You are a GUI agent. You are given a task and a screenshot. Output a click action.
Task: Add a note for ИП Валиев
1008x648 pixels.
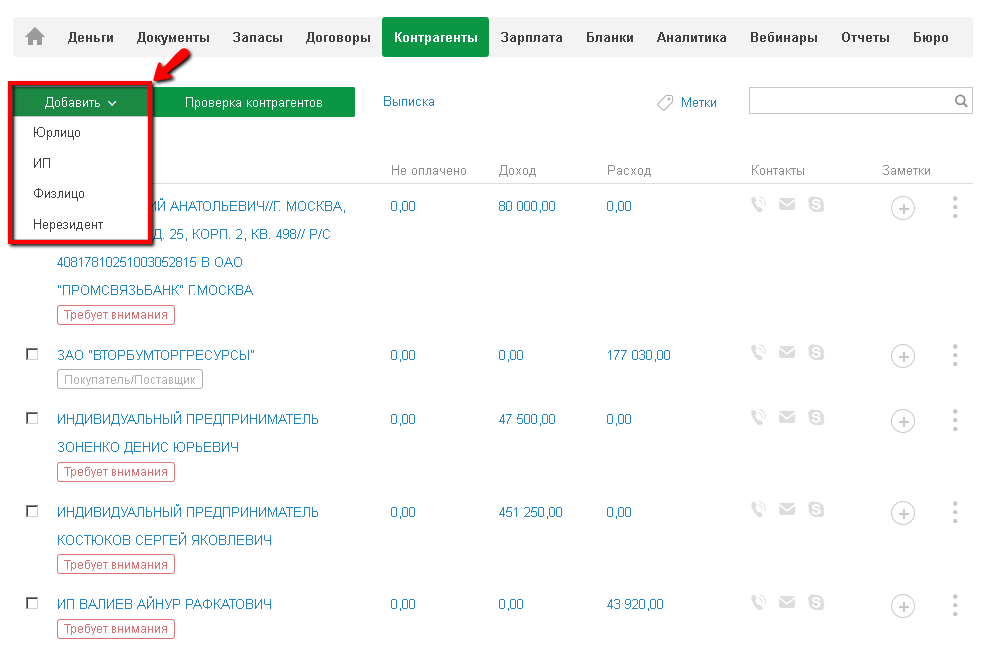pyautogui.click(x=903, y=606)
